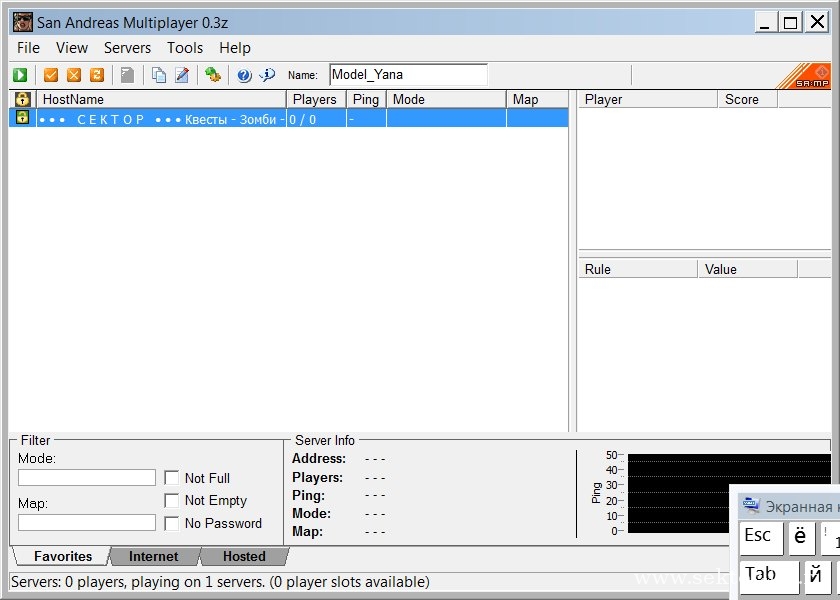Enable the Not Empty filter checkbox

tap(171, 500)
